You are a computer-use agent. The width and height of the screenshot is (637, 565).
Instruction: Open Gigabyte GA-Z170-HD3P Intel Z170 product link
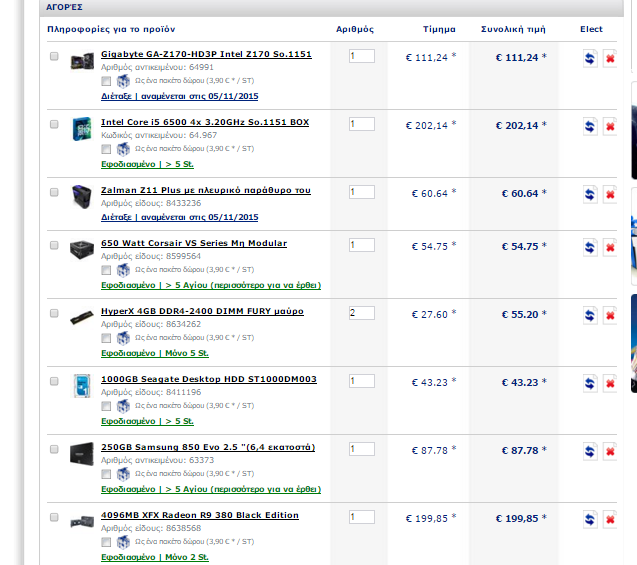click(206, 54)
